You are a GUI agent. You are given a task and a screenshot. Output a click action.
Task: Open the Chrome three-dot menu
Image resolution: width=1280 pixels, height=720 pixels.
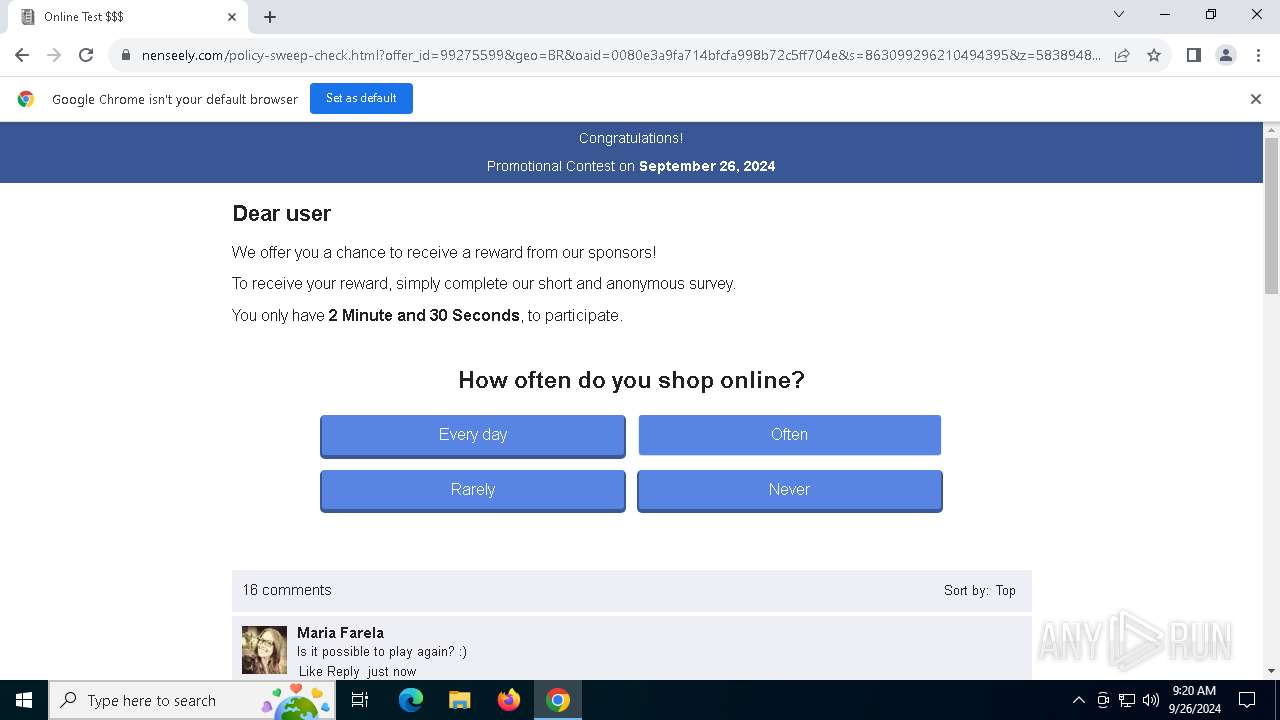click(1257, 55)
